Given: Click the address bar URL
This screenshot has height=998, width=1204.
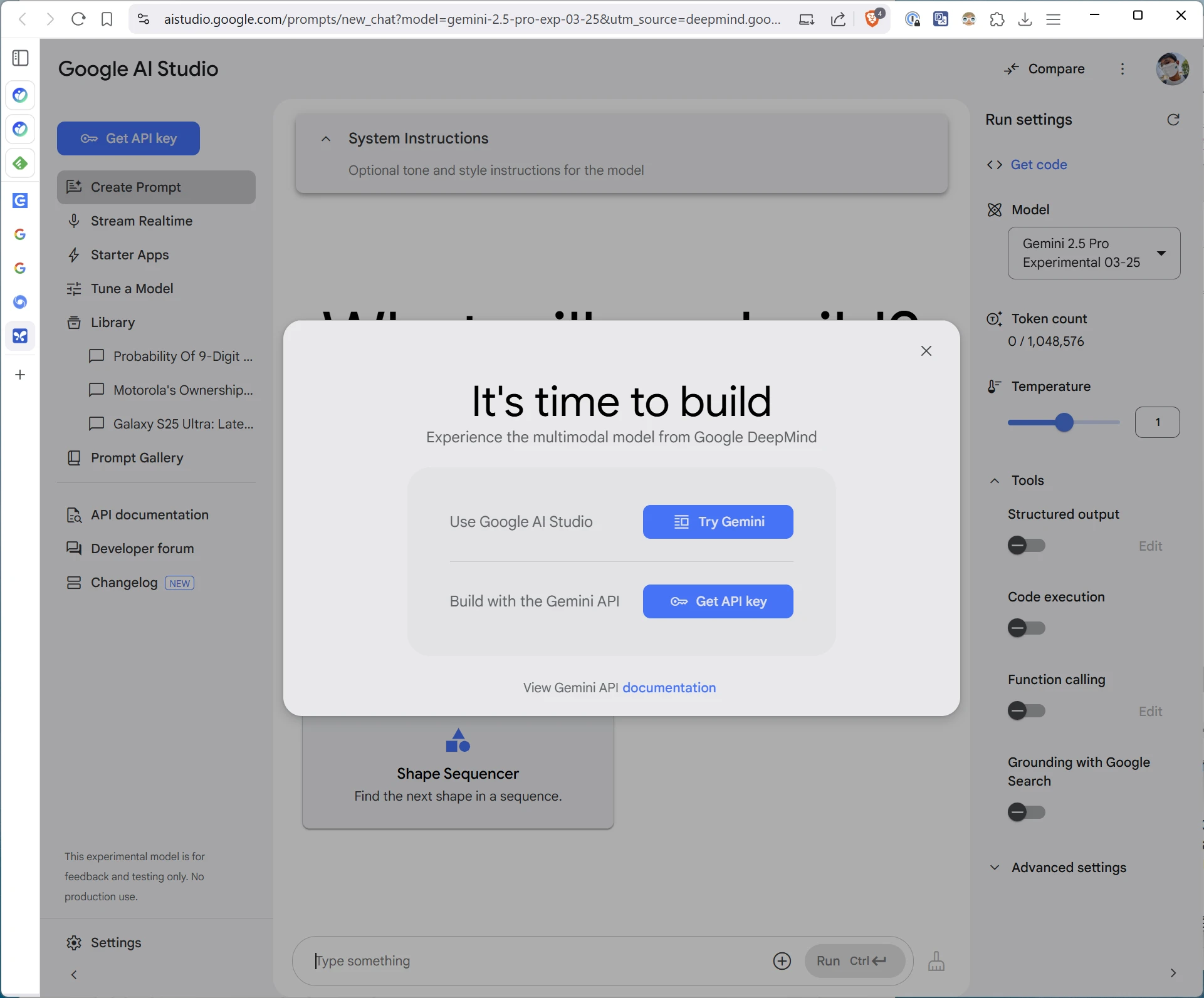Looking at the screenshot, I should point(472,19).
